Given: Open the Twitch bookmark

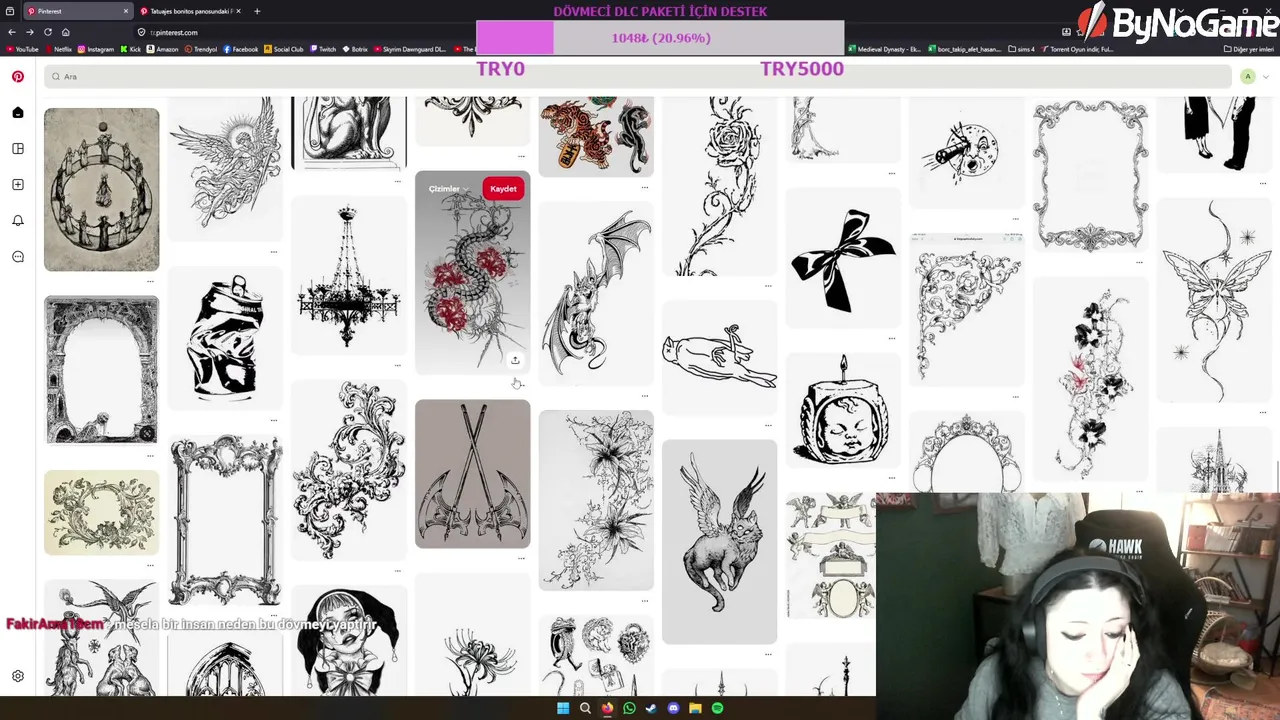Looking at the screenshot, I should pyautogui.click(x=323, y=49).
